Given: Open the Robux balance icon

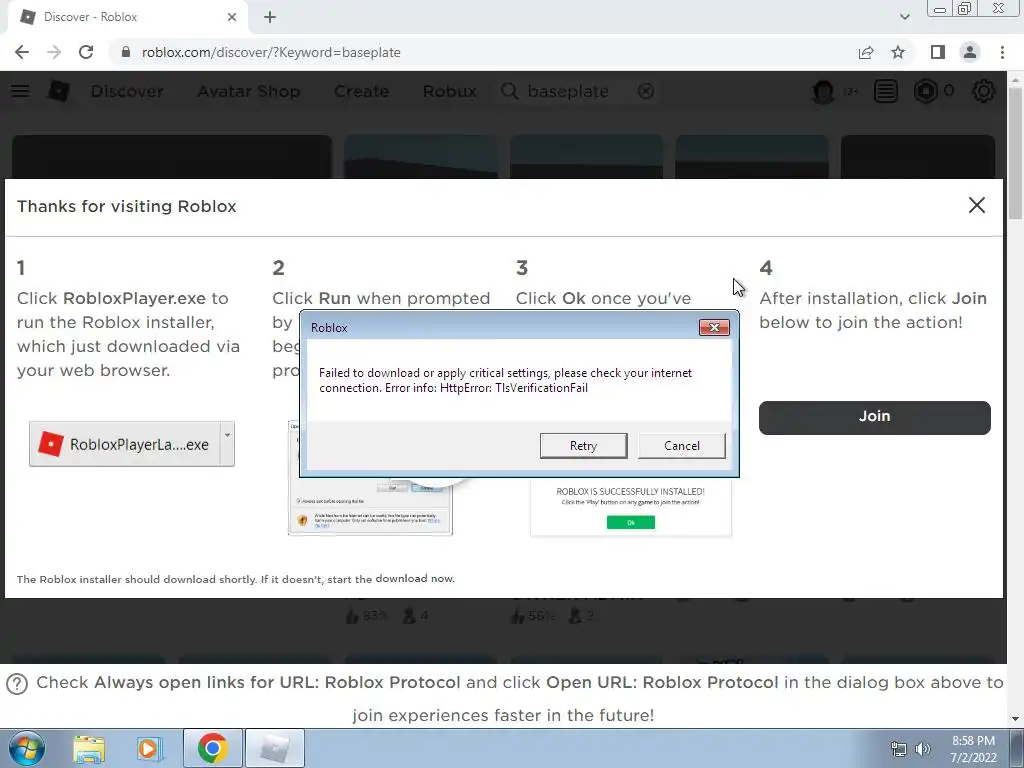Looking at the screenshot, I should (925, 91).
